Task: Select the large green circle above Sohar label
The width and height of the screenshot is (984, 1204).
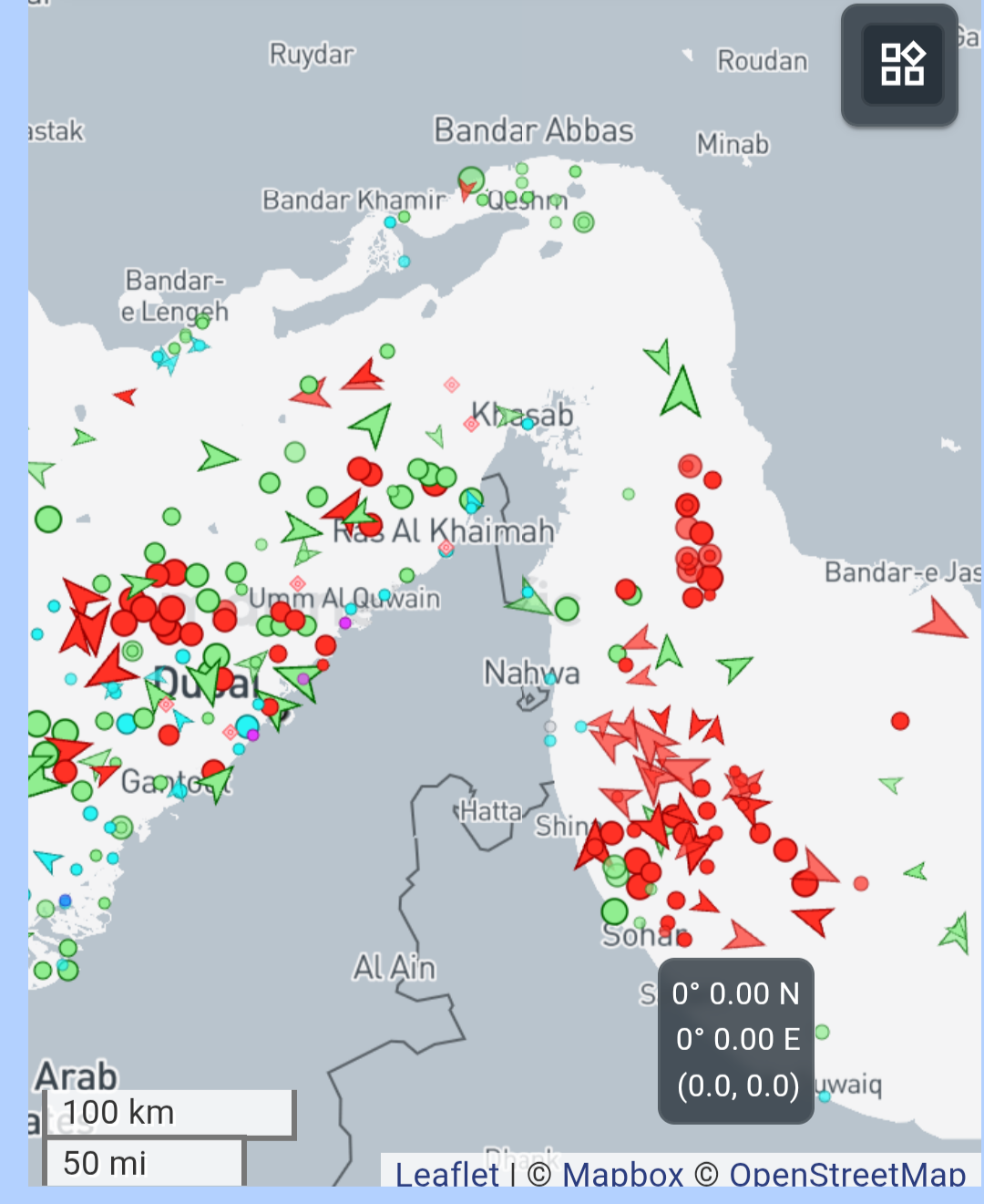Action: click(x=614, y=911)
